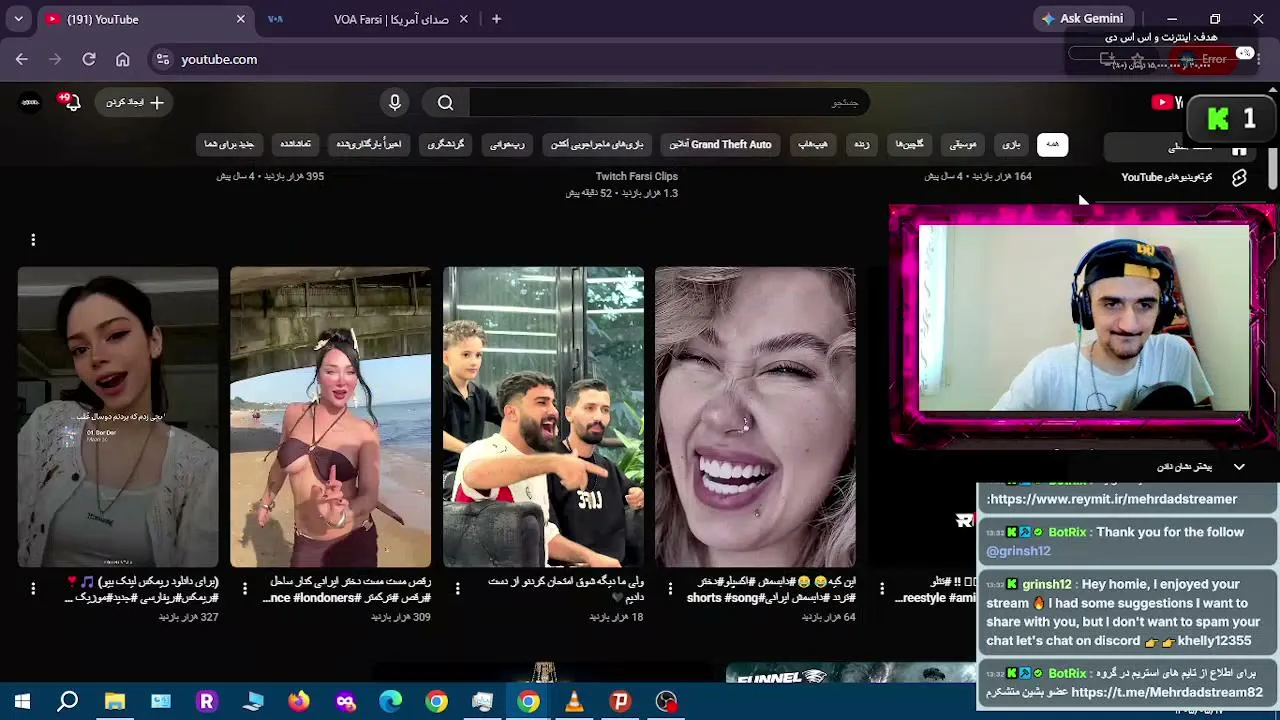Viewport: 1280px width, 720px height.
Task: Play the Short with laughing blonde woman
Action: tap(755, 417)
